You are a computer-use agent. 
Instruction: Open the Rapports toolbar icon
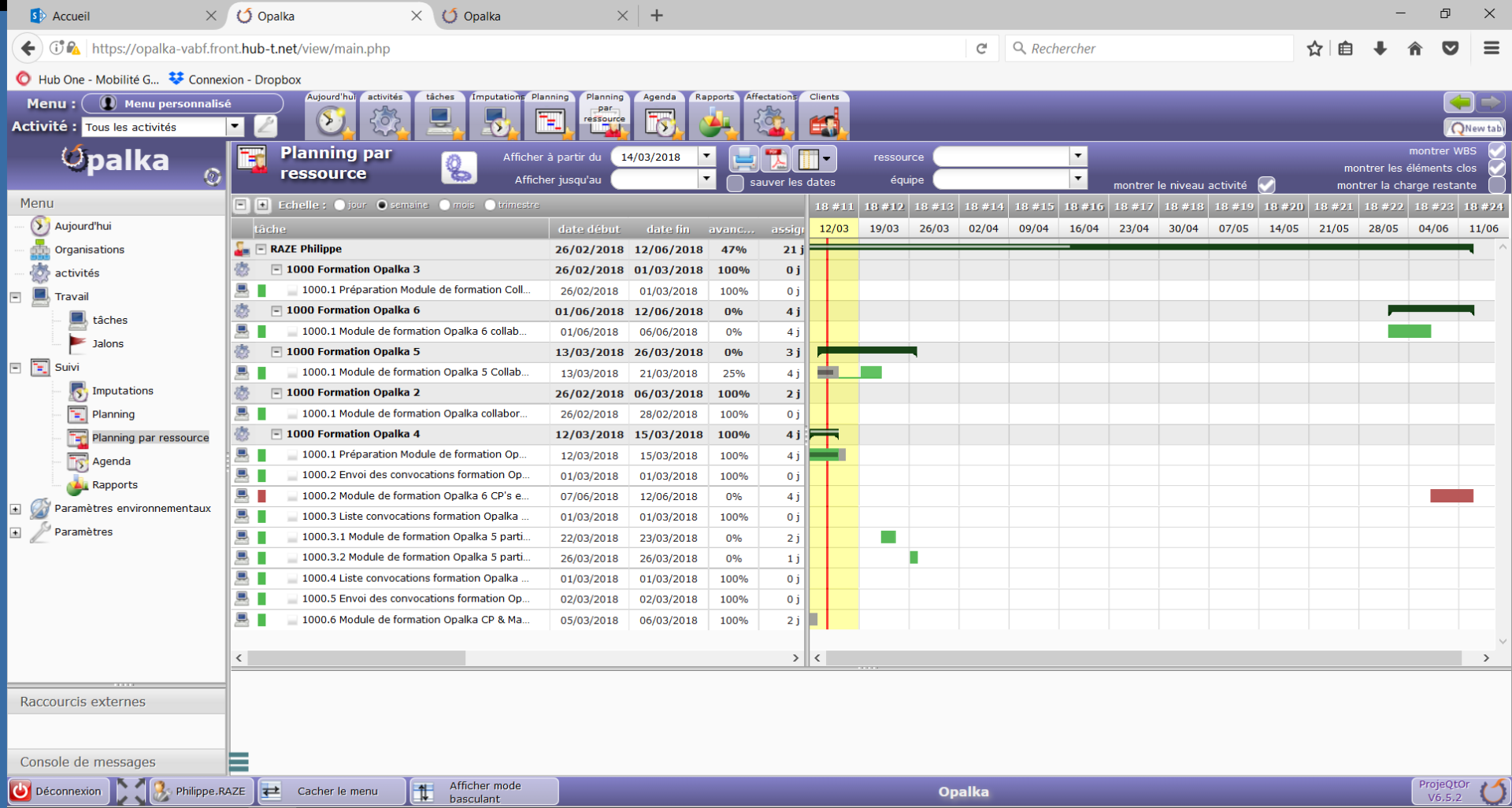[714, 120]
